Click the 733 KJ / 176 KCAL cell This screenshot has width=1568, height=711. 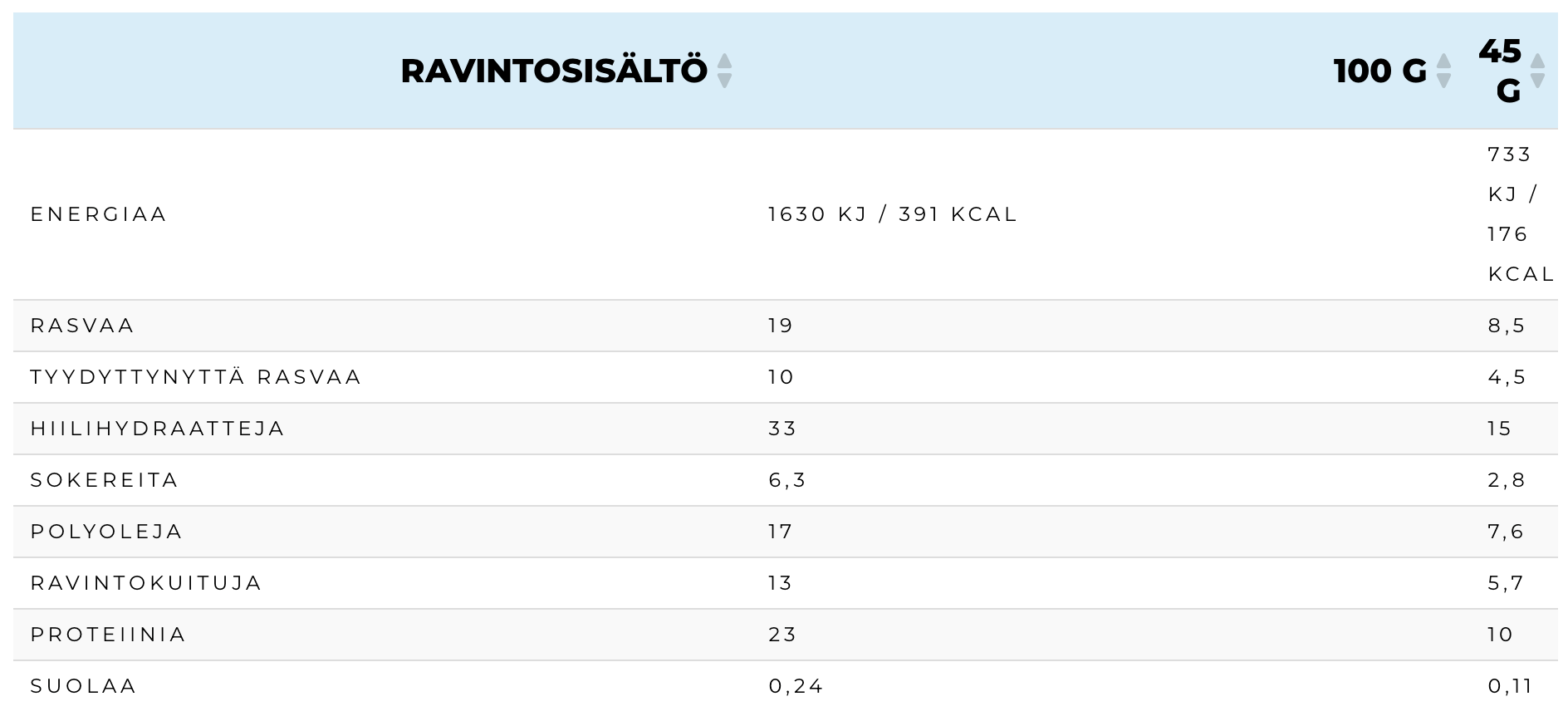1518,214
